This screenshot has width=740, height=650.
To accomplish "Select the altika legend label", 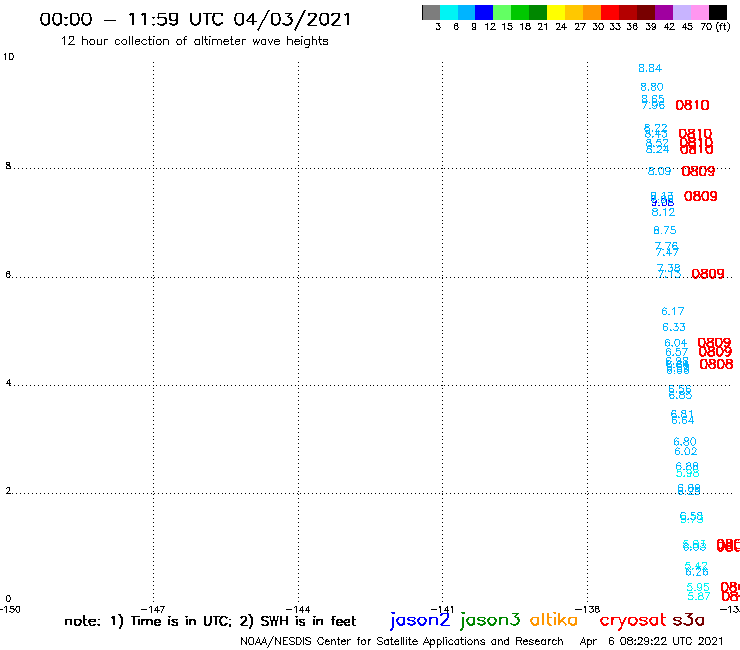I will tap(553, 620).
